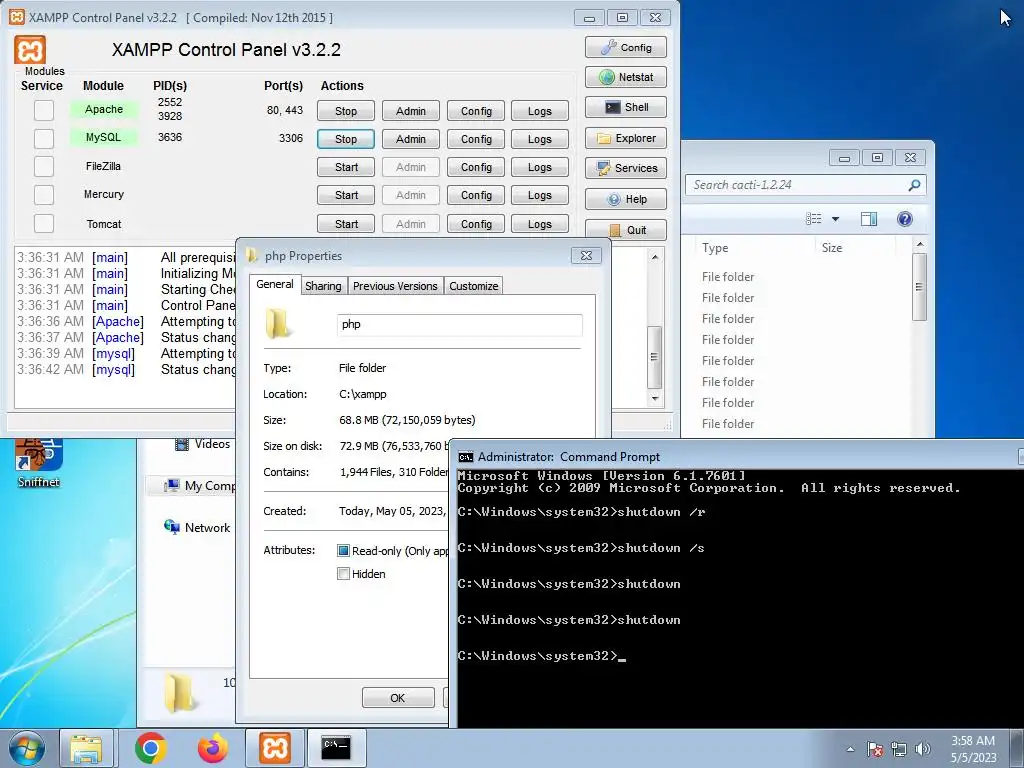
Task: Stop the Apache module
Action: click(x=345, y=111)
